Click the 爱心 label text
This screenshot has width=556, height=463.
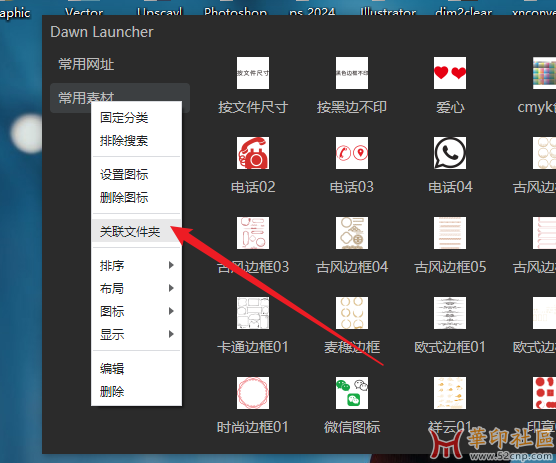point(450,107)
